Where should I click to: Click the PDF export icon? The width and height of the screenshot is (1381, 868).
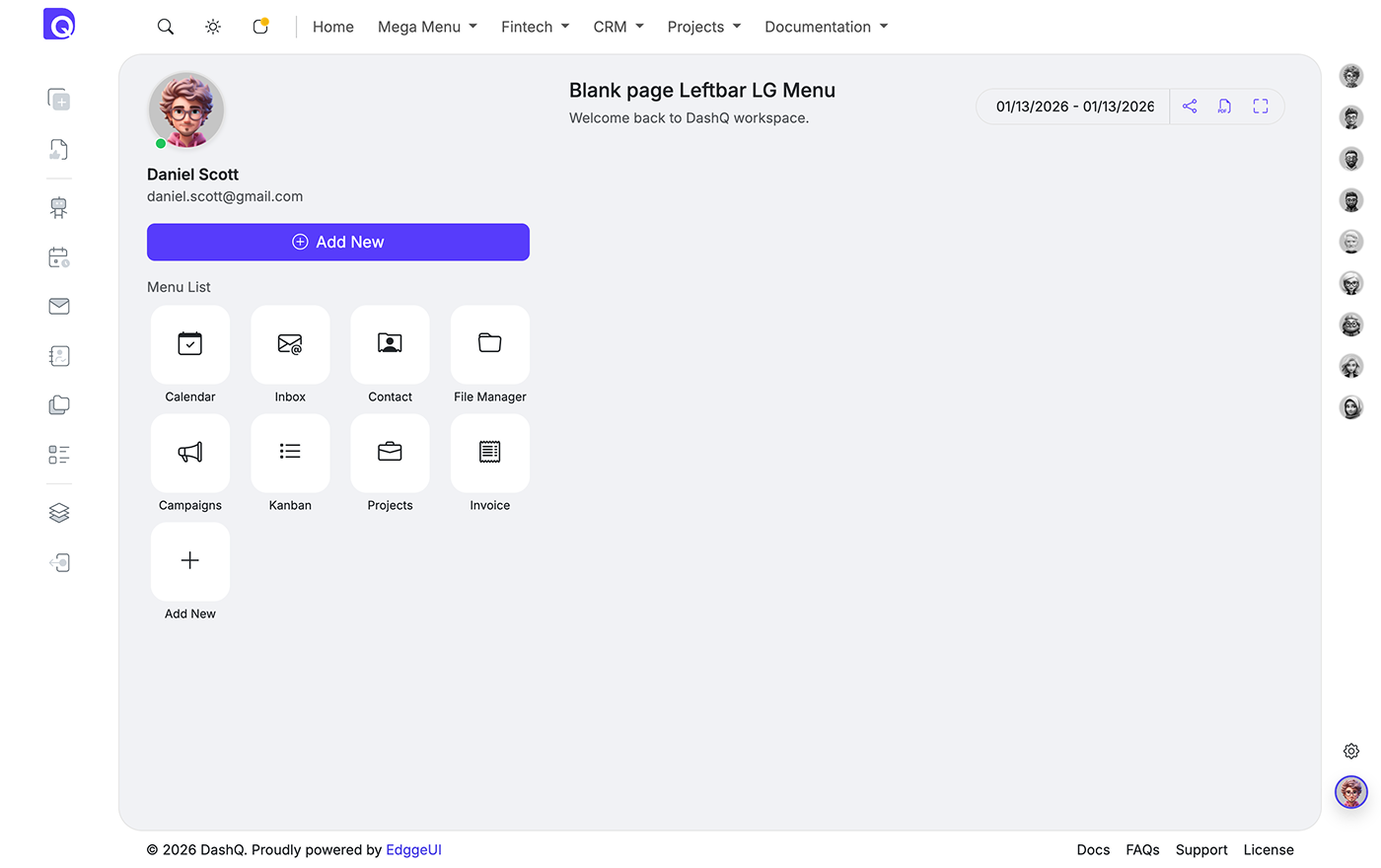[x=1224, y=107]
